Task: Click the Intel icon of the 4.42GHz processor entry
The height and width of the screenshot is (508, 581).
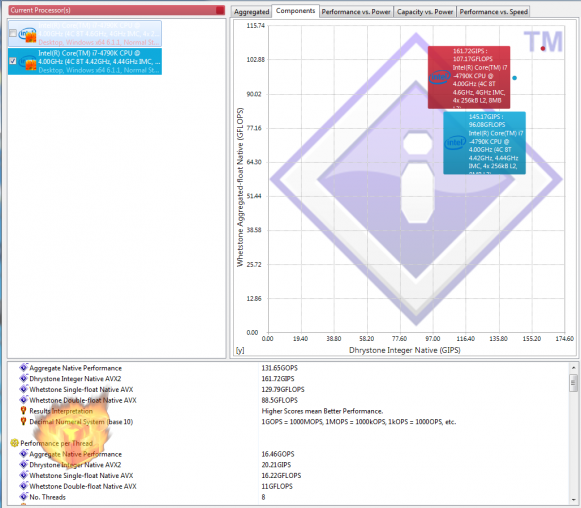Action: [27, 63]
